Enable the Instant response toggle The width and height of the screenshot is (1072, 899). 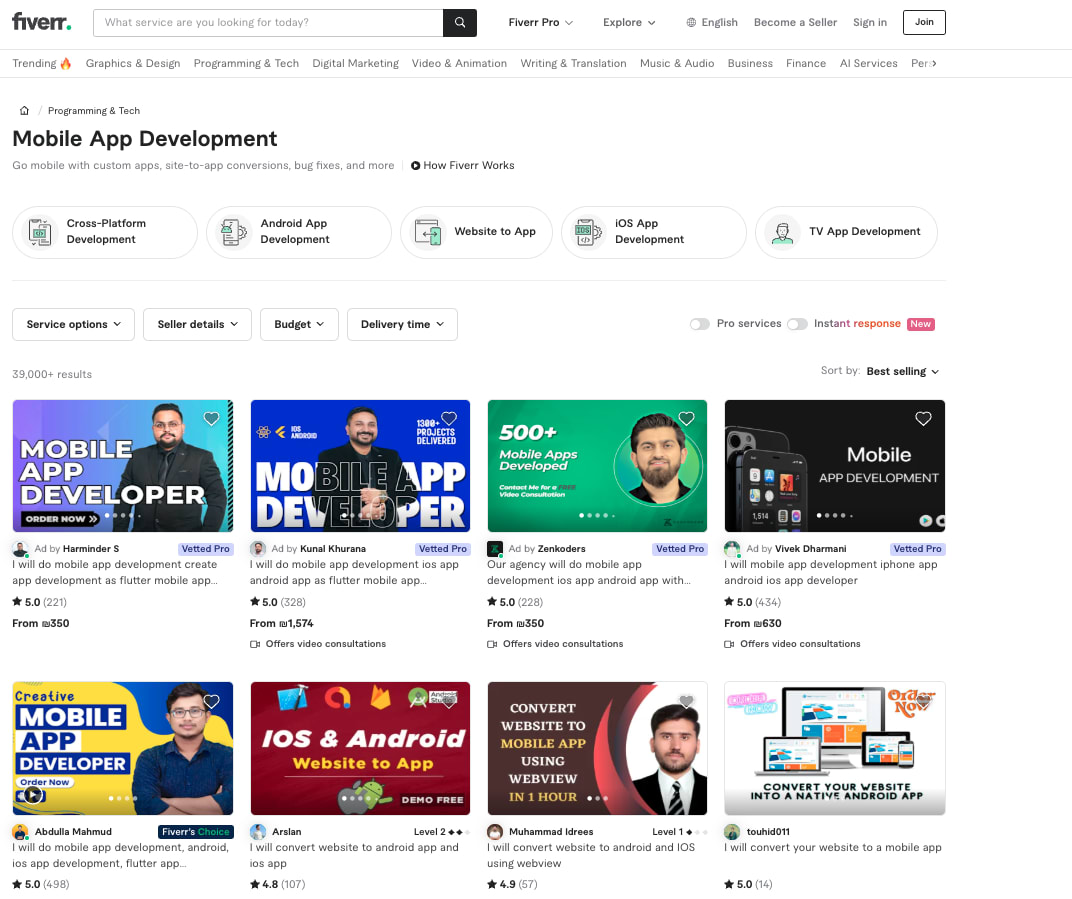point(797,324)
